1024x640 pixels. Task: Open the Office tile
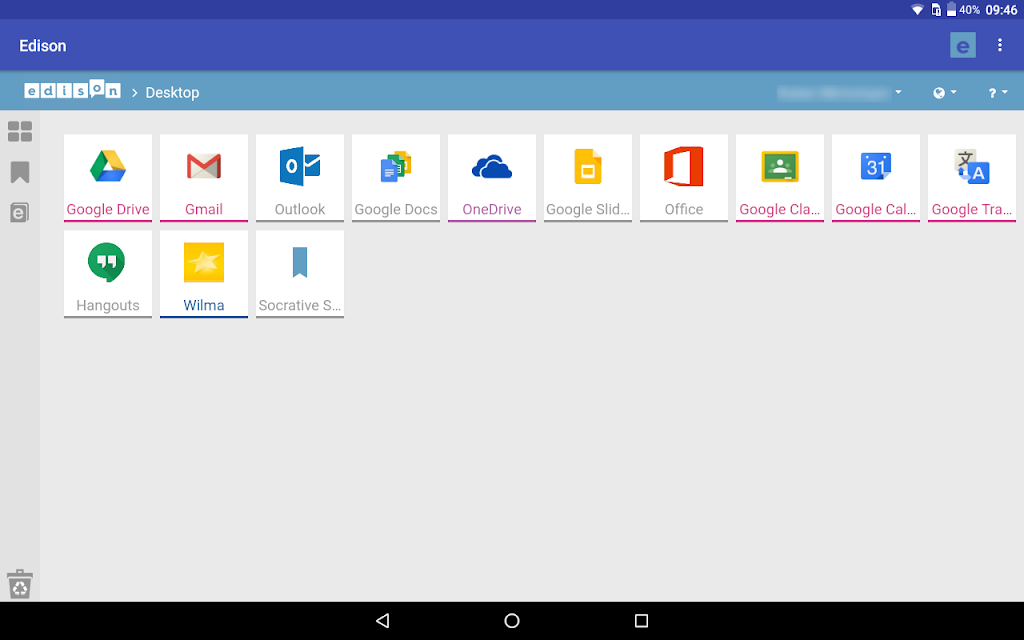684,178
